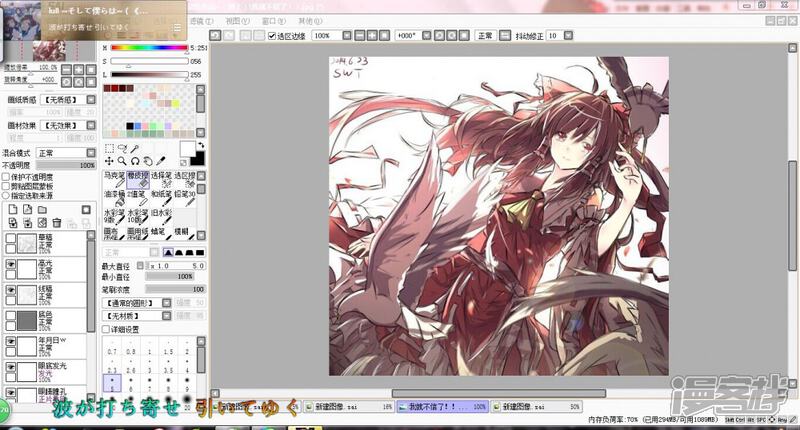Open the rotation angle dropdown
Viewport: 800px width, 430px height.
click(x=427, y=35)
